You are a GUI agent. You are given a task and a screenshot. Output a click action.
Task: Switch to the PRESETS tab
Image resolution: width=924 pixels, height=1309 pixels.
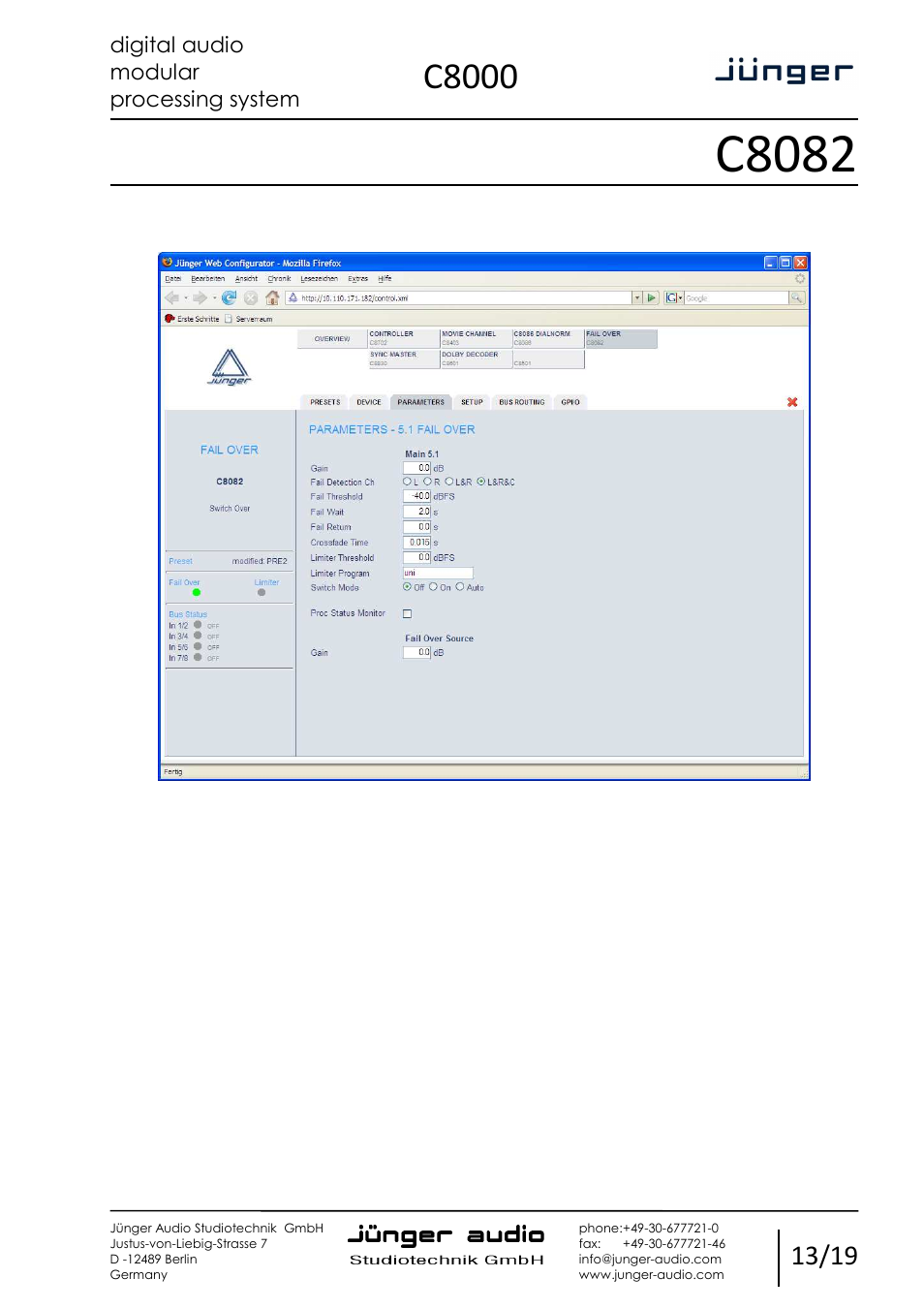click(325, 402)
